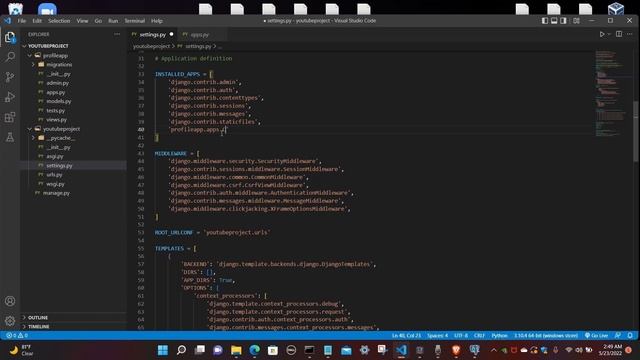Expand the __pycache__ folder
This screenshot has width=640, height=360.
coord(33,138)
